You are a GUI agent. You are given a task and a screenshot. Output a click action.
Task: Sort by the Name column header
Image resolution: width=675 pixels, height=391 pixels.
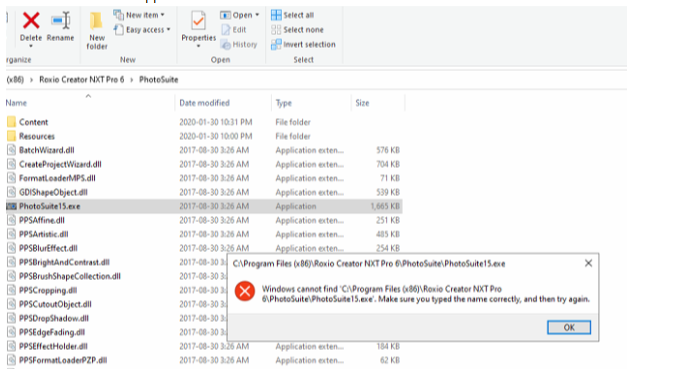[16, 103]
